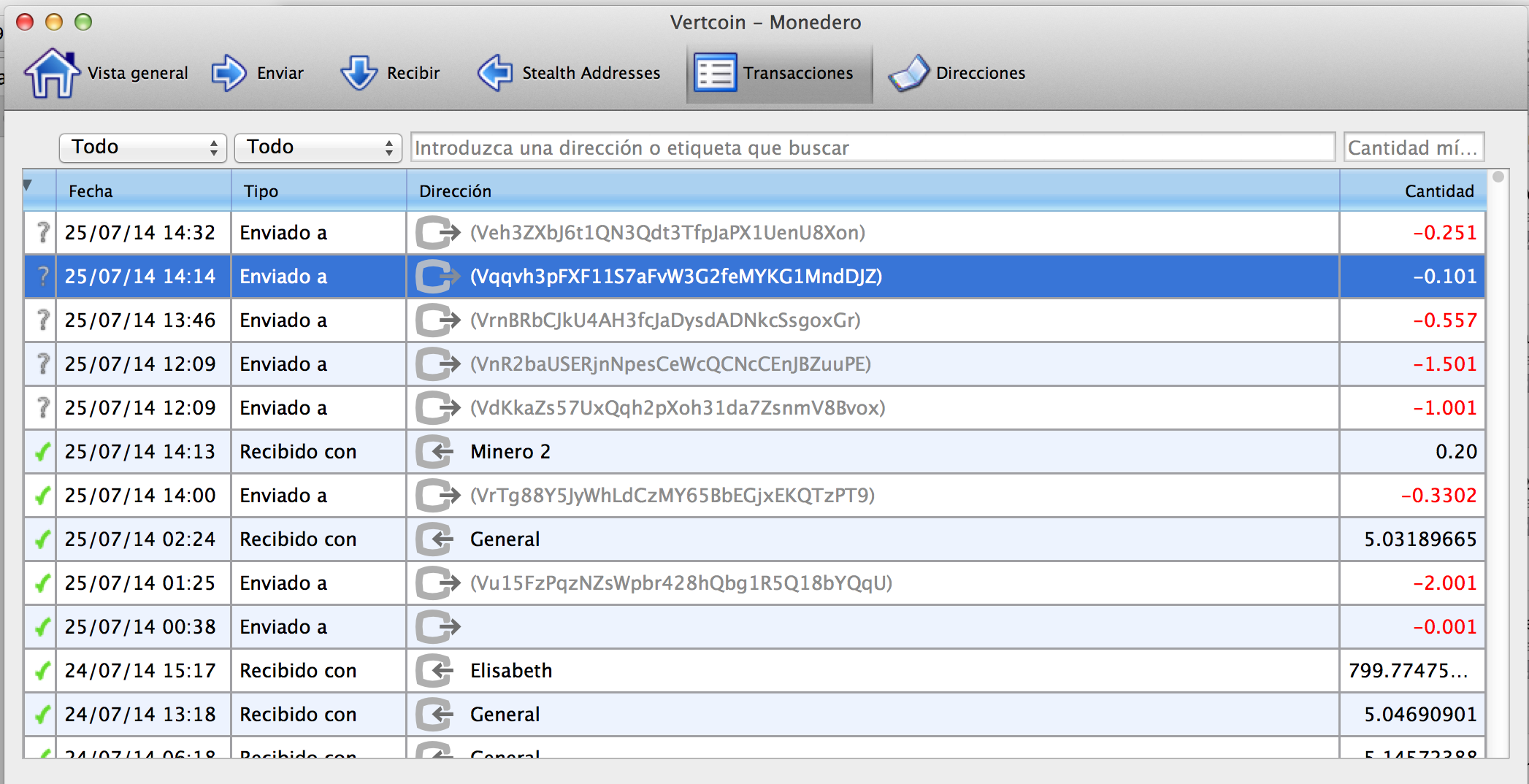
Task: Click amount 0.20
Action: point(1457,452)
